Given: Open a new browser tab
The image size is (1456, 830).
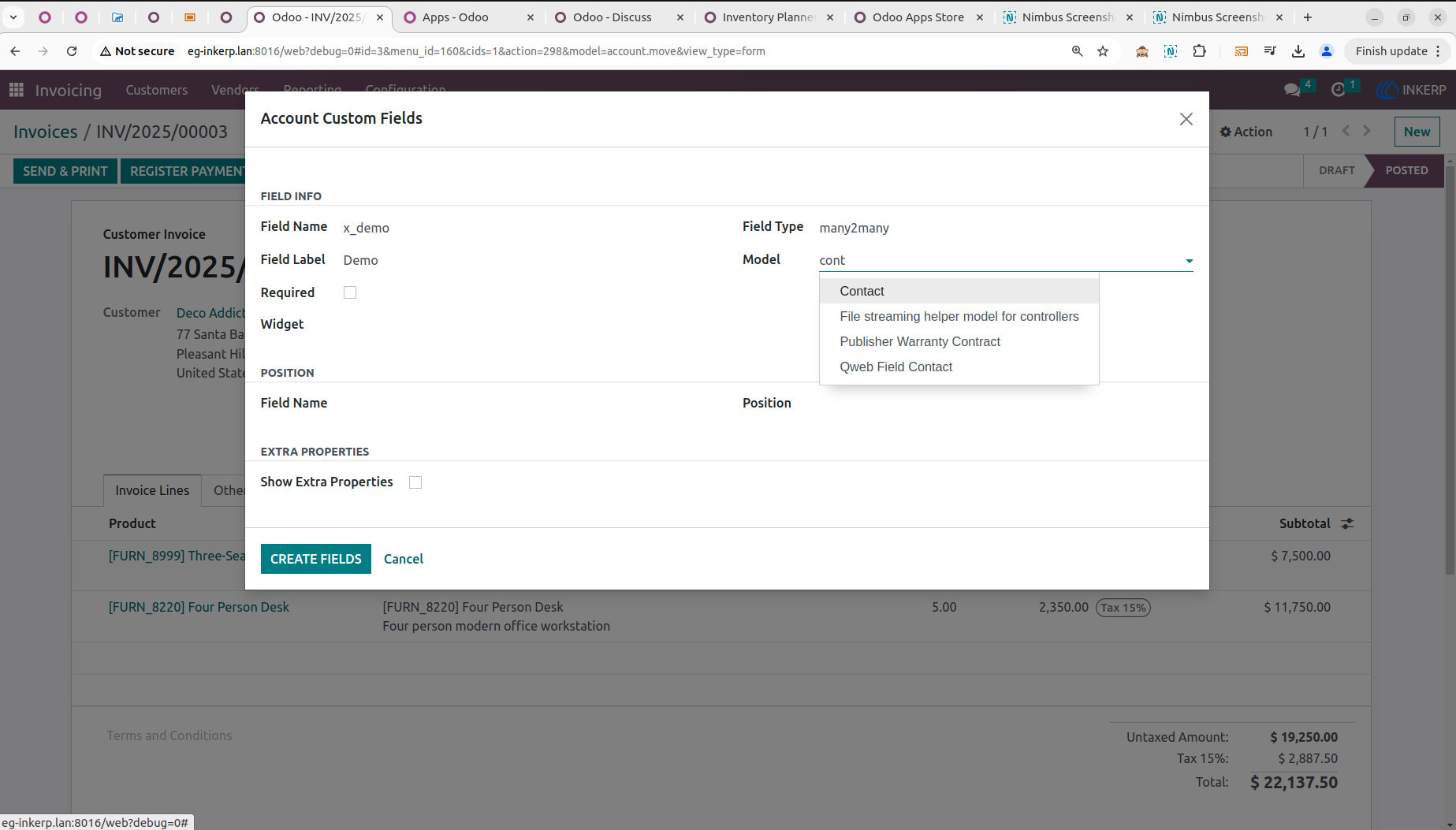Looking at the screenshot, I should (1308, 17).
